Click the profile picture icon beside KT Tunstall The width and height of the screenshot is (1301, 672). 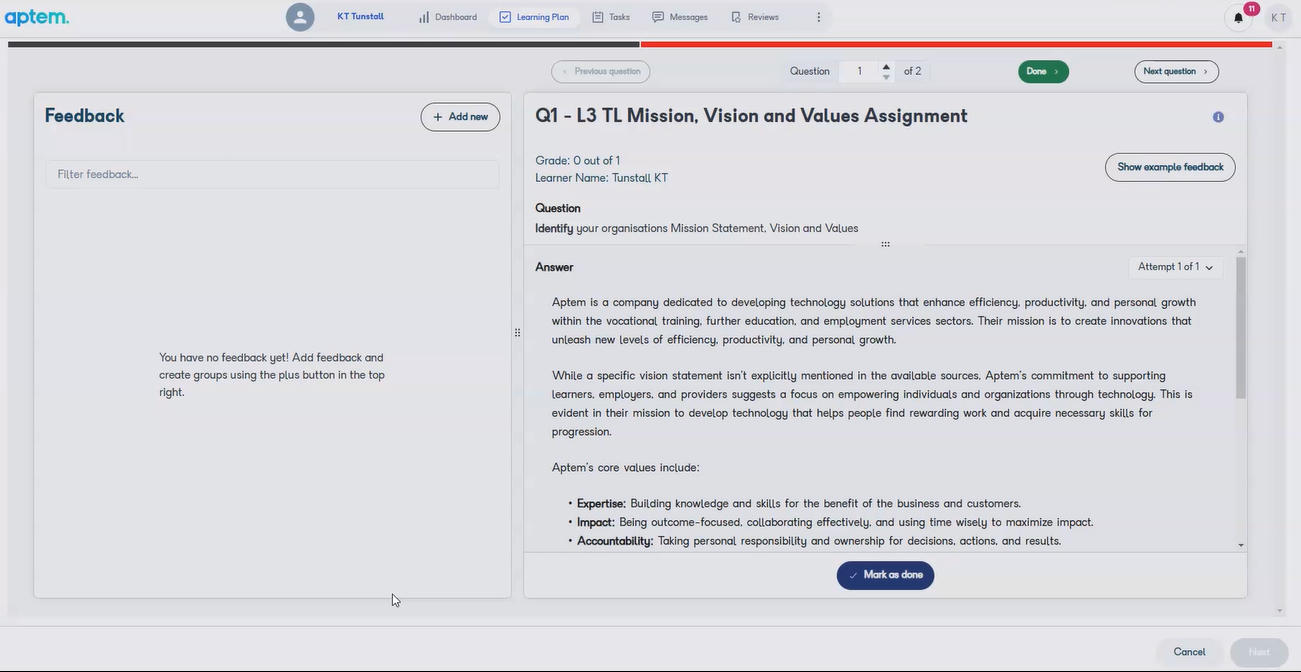coord(300,17)
